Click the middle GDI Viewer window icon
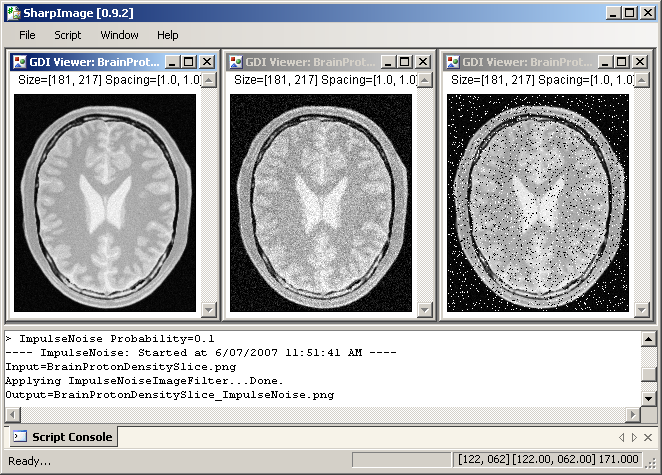The image size is (662, 475). 236,62
